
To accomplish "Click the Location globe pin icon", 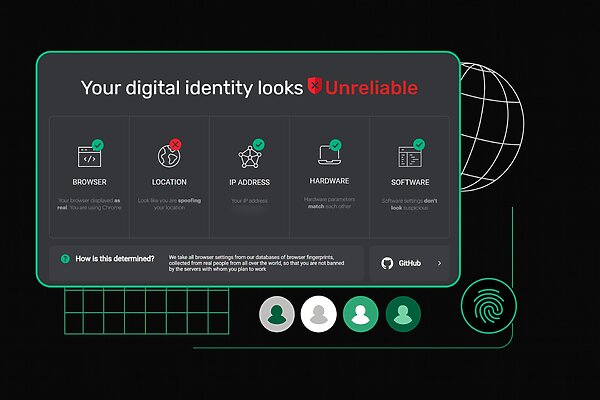I will coord(167,157).
